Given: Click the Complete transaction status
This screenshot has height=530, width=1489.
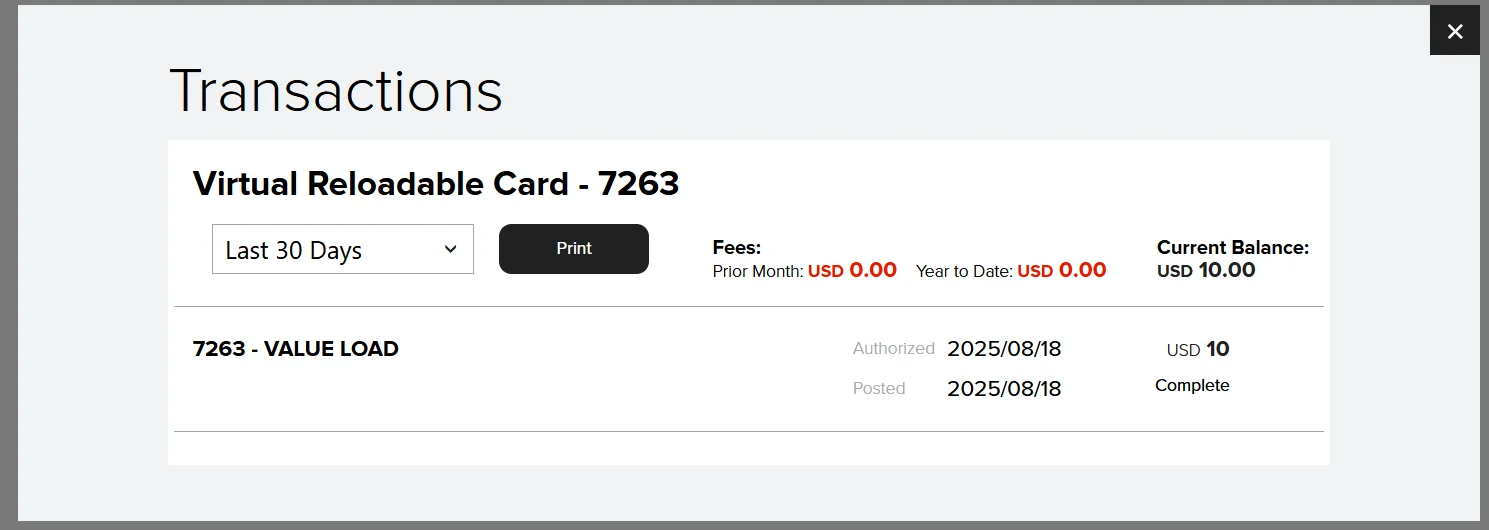Looking at the screenshot, I should coord(1192,385).
